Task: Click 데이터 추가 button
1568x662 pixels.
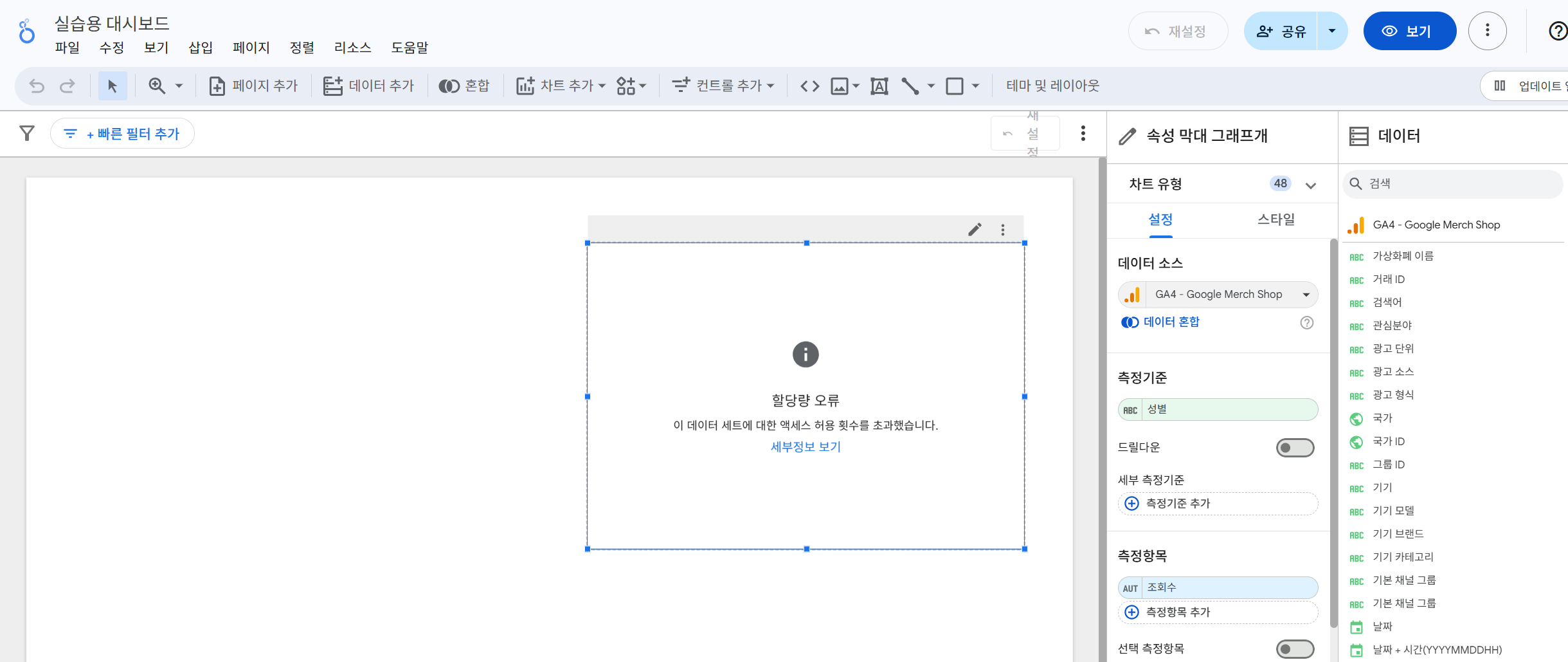Action: pos(369,86)
